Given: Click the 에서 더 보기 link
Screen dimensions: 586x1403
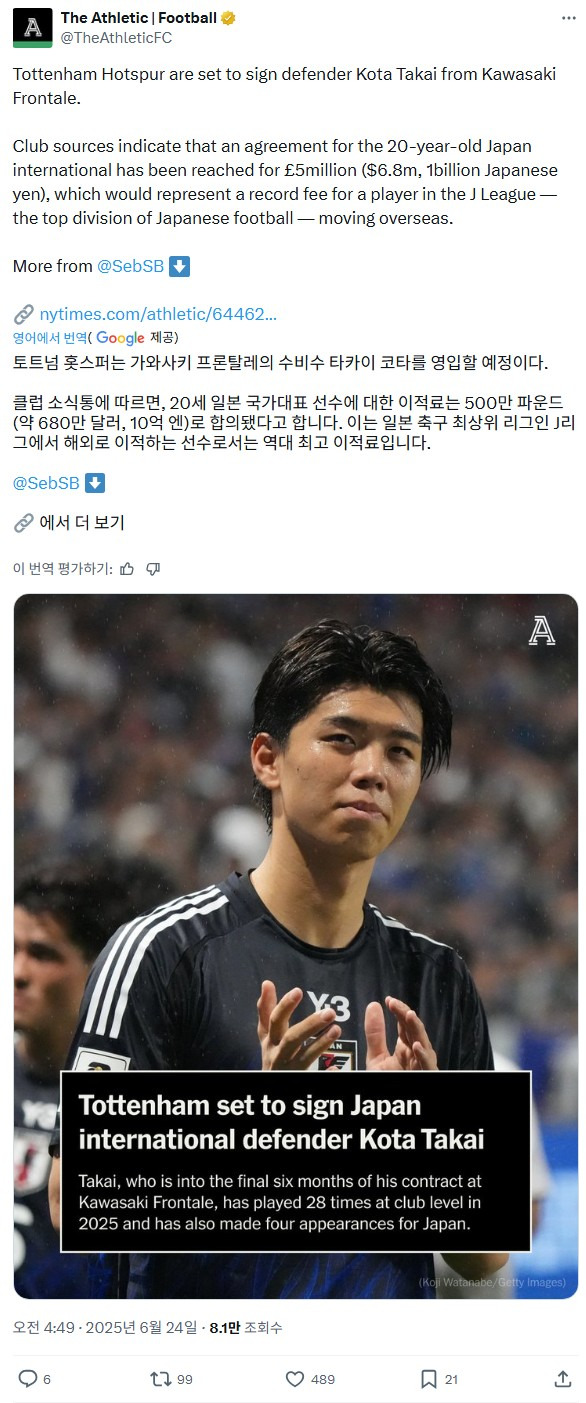Looking at the screenshot, I should pyautogui.click(x=82, y=522).
